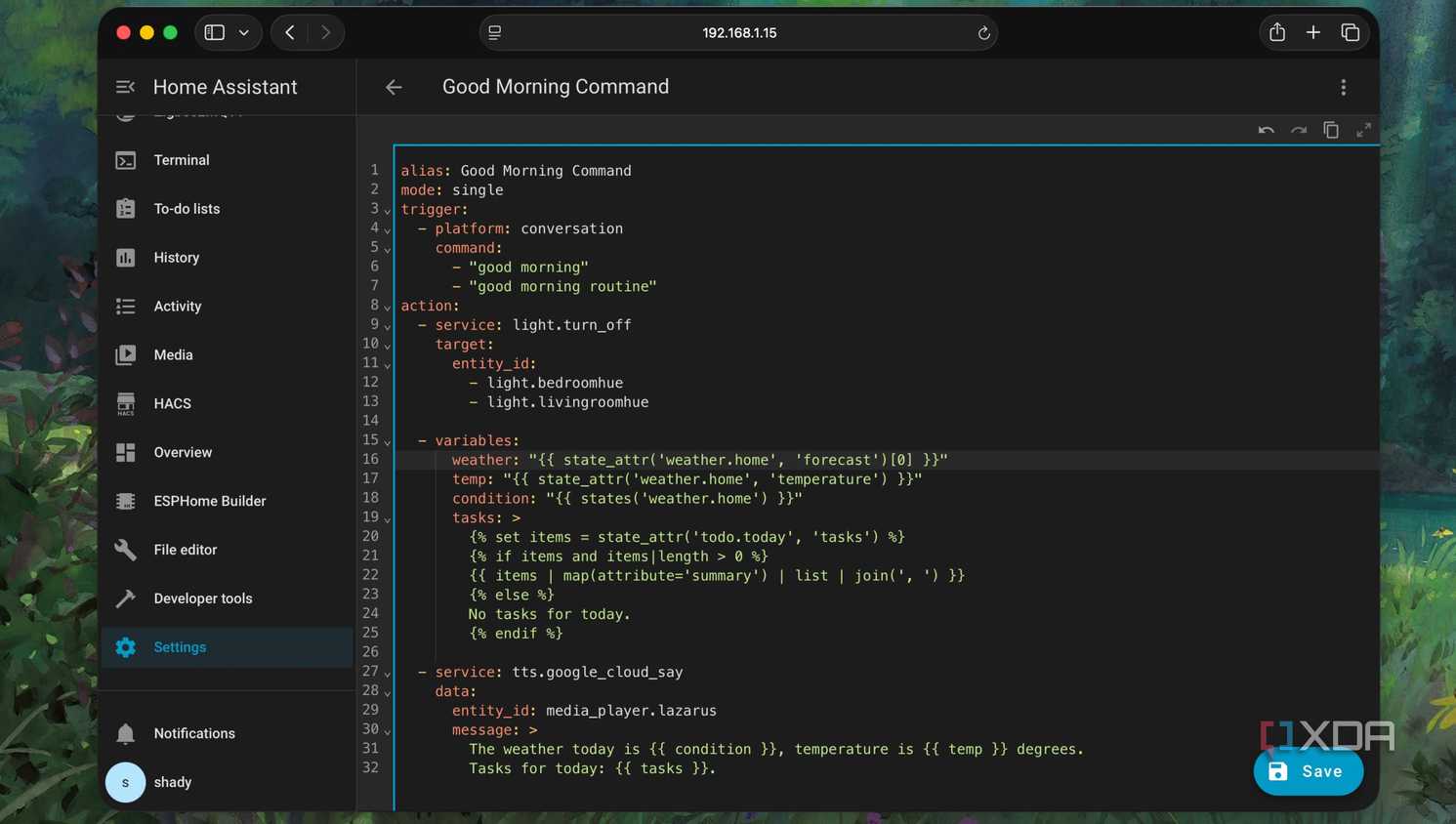
Task: Reload the page in Safari
Action: point(983,33)
